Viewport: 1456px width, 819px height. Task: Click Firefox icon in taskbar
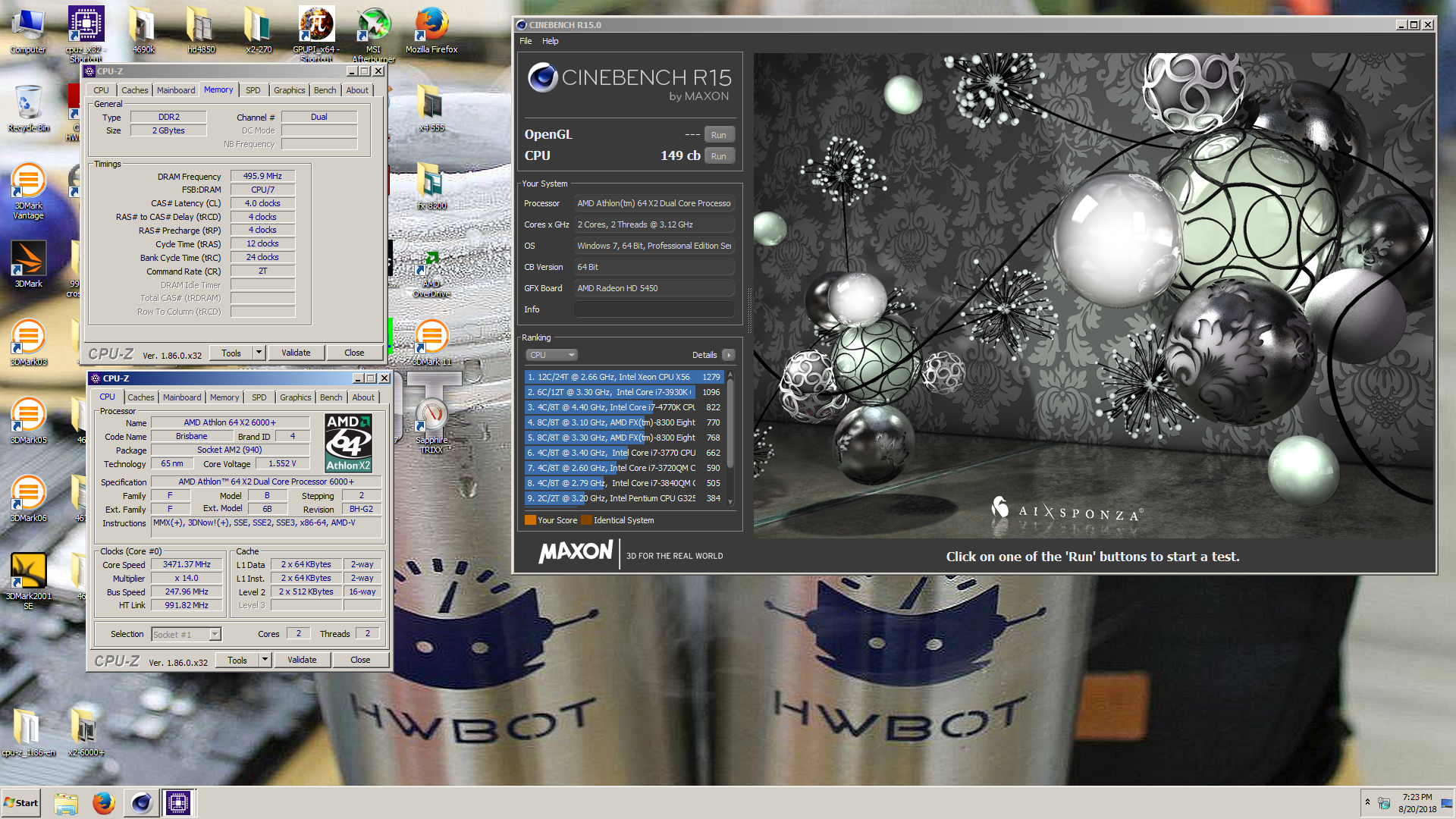point(104,803)
